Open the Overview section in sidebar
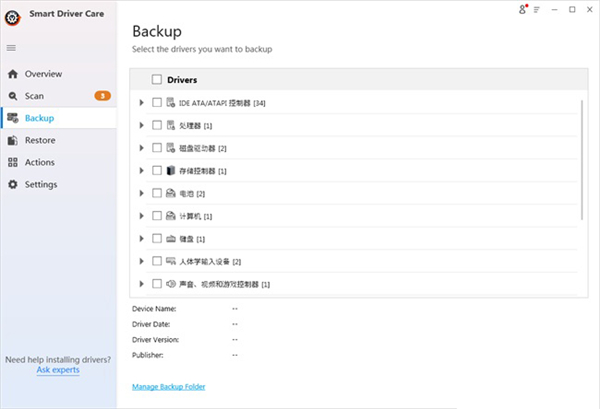 43,74
